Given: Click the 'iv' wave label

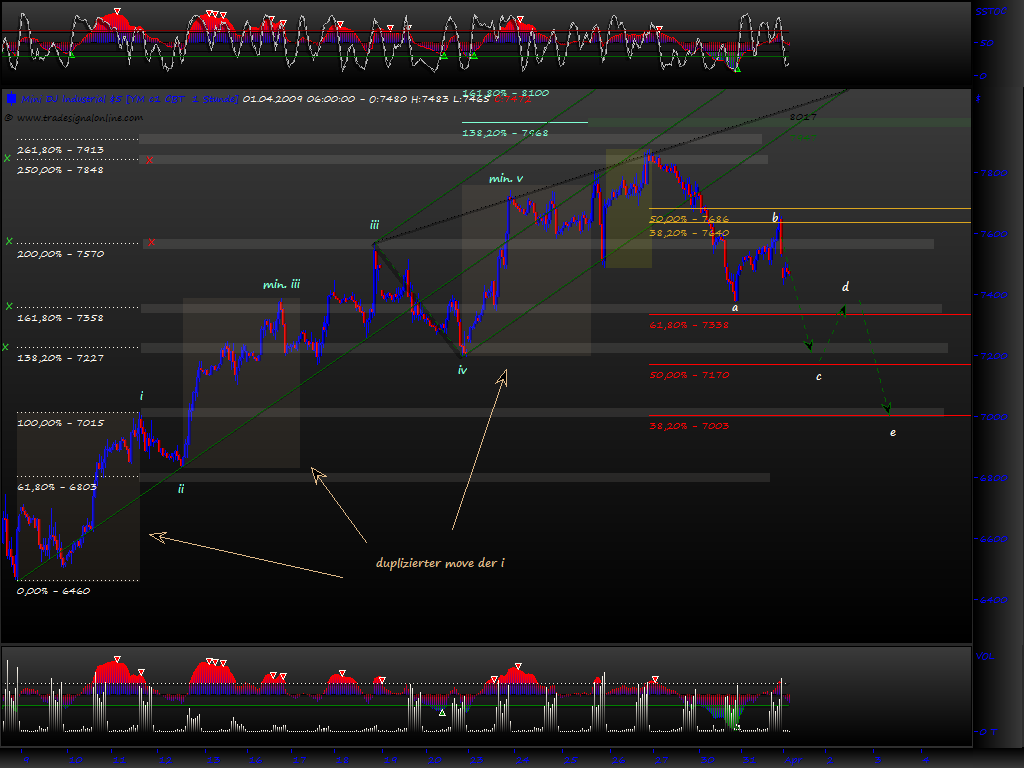Looking at the screenshot, I should point(462,370).
